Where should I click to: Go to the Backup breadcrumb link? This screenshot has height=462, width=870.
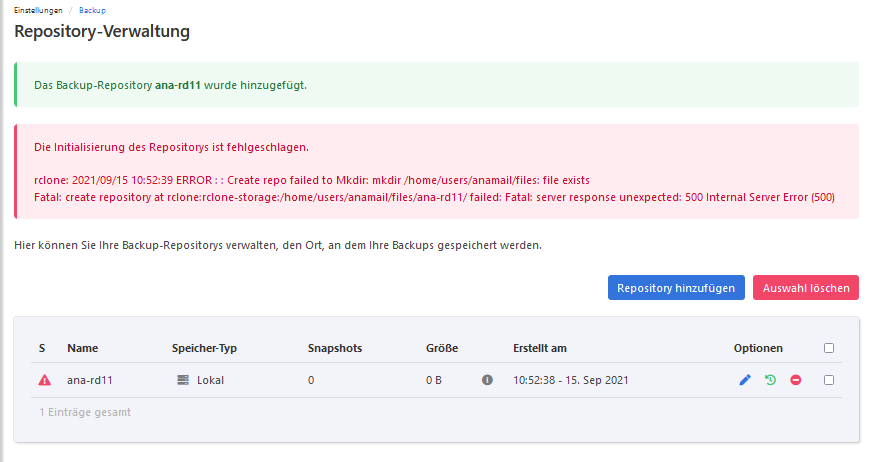(92, 9)
